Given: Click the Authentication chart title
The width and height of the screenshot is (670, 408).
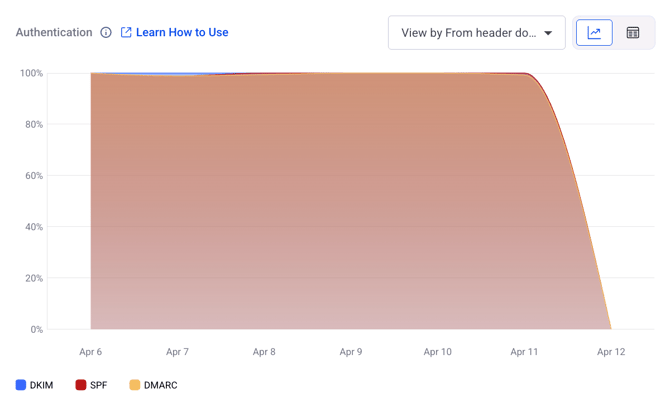Looking at the screenshot, I should (54, 33).
